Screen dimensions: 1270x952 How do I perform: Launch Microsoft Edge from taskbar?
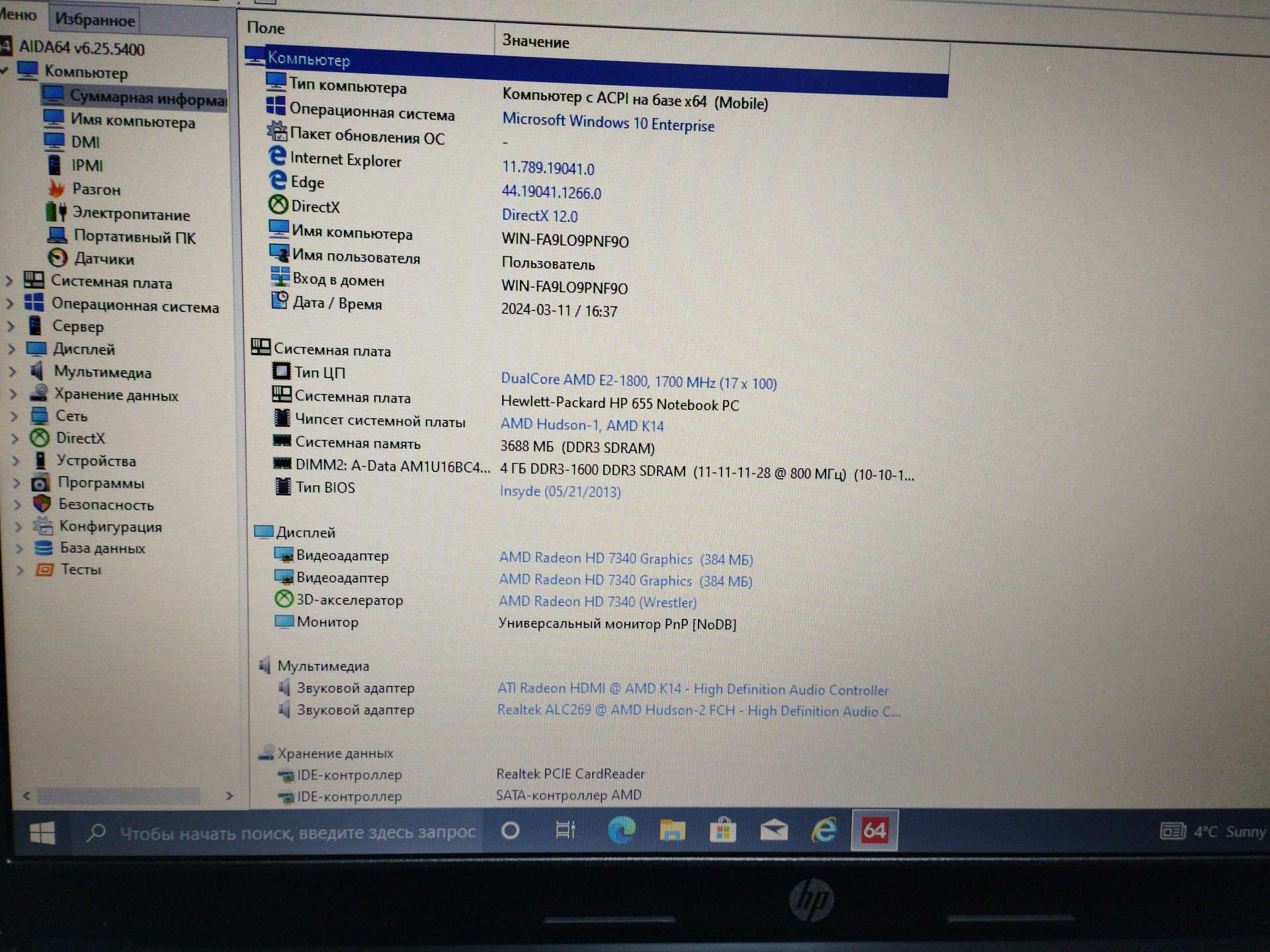[x=621, y=830]
